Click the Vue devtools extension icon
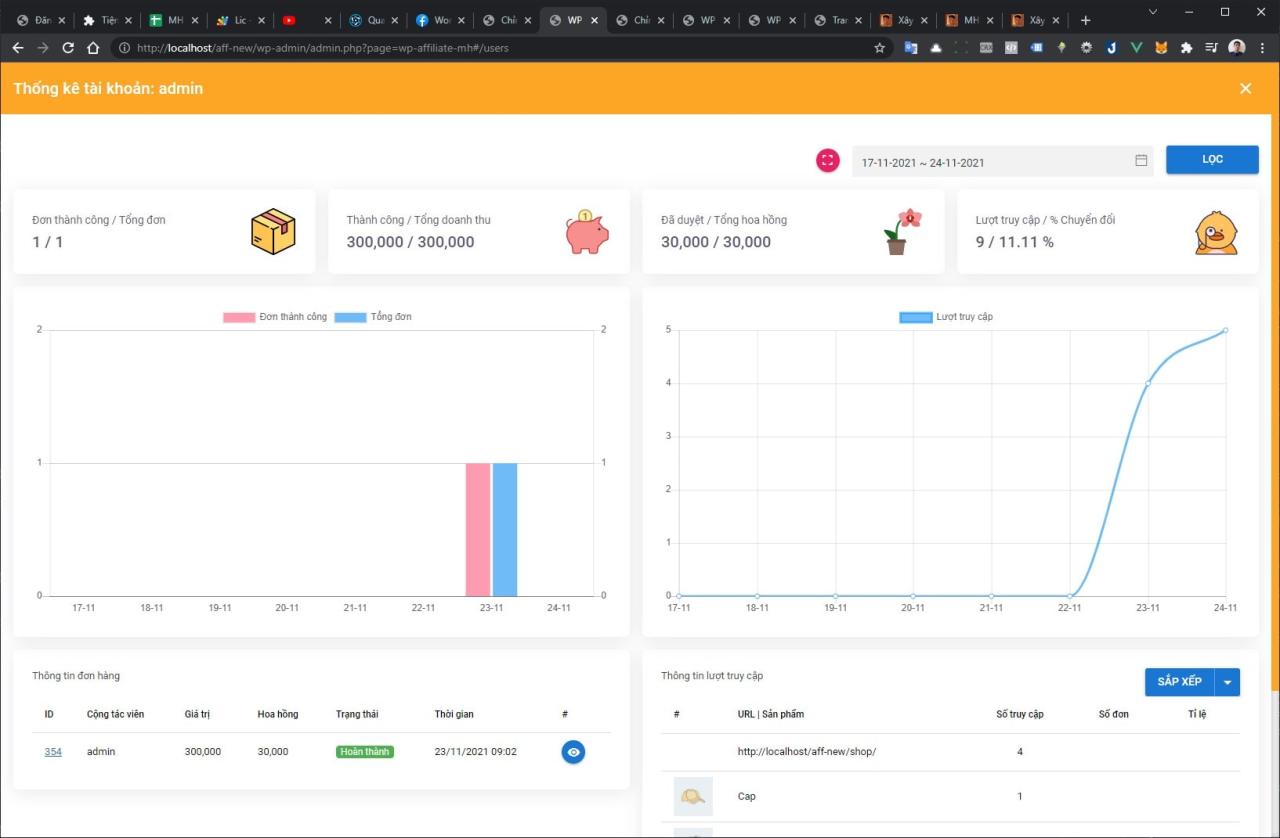Screen dimensions: 1280x838 click(1135, 47)
